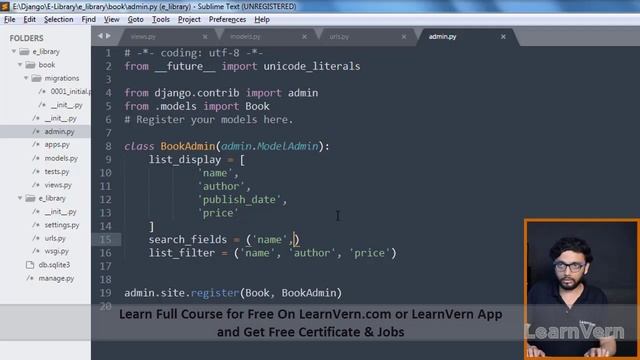Viewport: 640px width, 360px height.
Task: Collapse the top e_library root folder
Action: pyautogui.click(x=14, y=51)
